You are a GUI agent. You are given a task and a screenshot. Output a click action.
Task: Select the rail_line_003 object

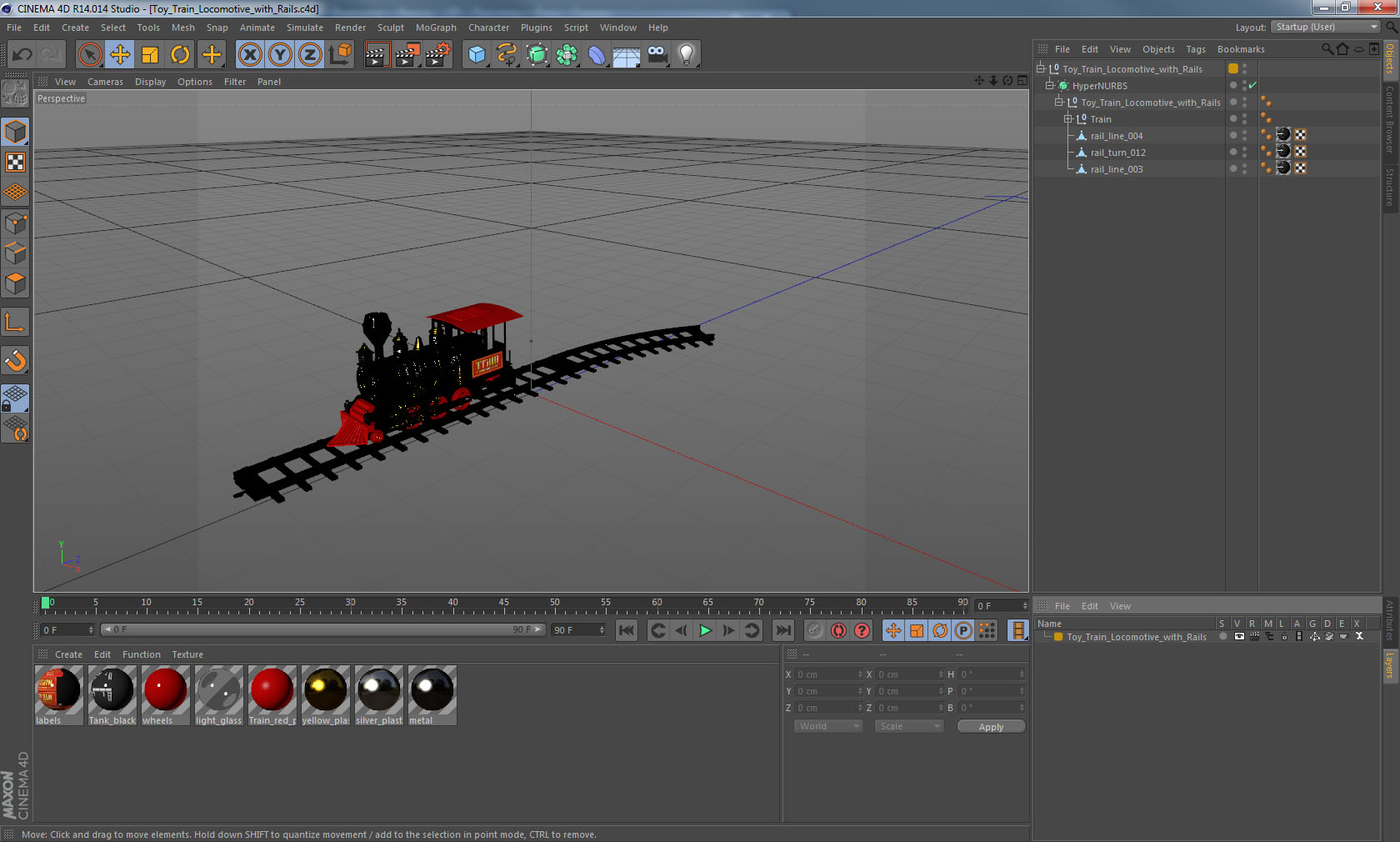tap(1117, 169)
